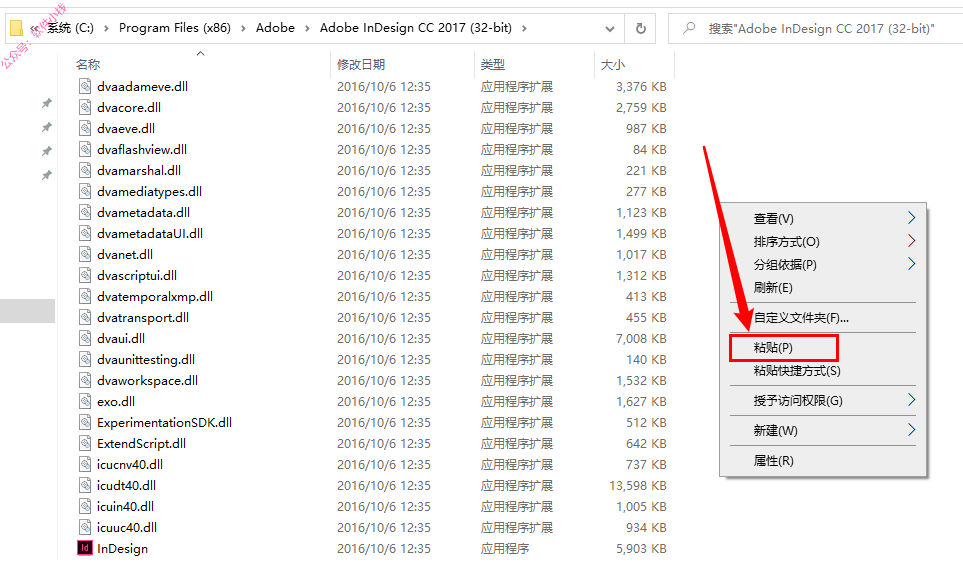Click the dvametadata.dll file icon
Image resolution: width=963 pixels, height=569 pixels.
(85, 212)
